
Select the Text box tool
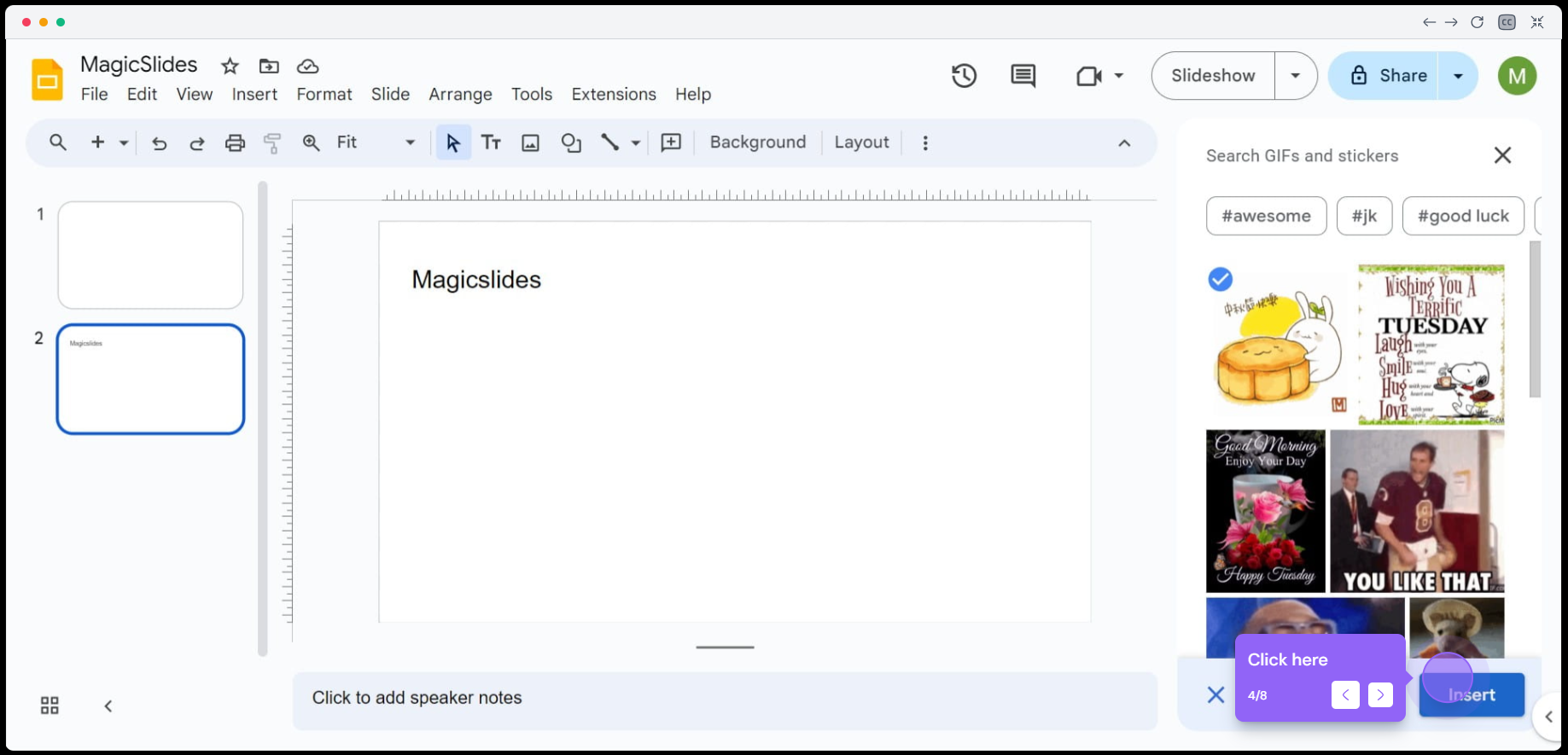click(x=491, y=143)
